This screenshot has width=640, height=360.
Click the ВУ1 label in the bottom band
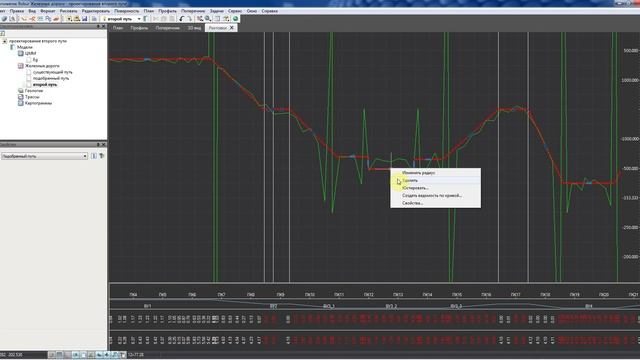point(147,306)
